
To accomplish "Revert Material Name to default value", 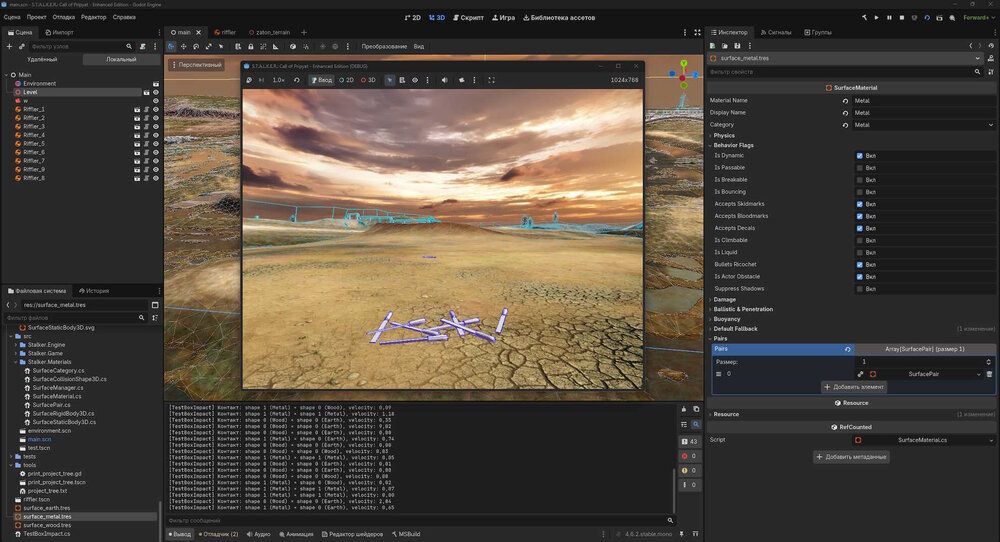I will click(x=846, y=101).
